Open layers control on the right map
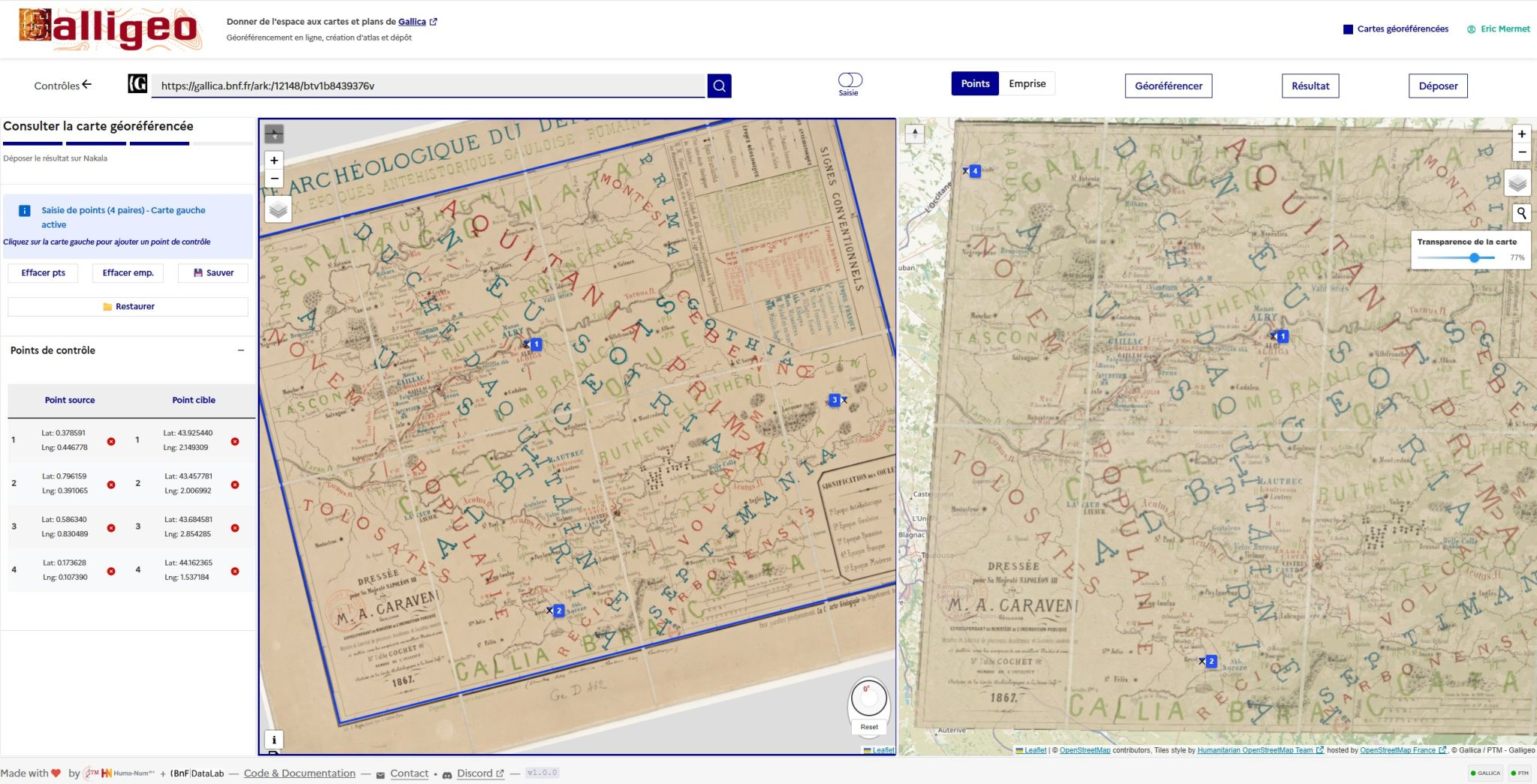This screenshot has width=1537, height=784. click(1517, 183)
